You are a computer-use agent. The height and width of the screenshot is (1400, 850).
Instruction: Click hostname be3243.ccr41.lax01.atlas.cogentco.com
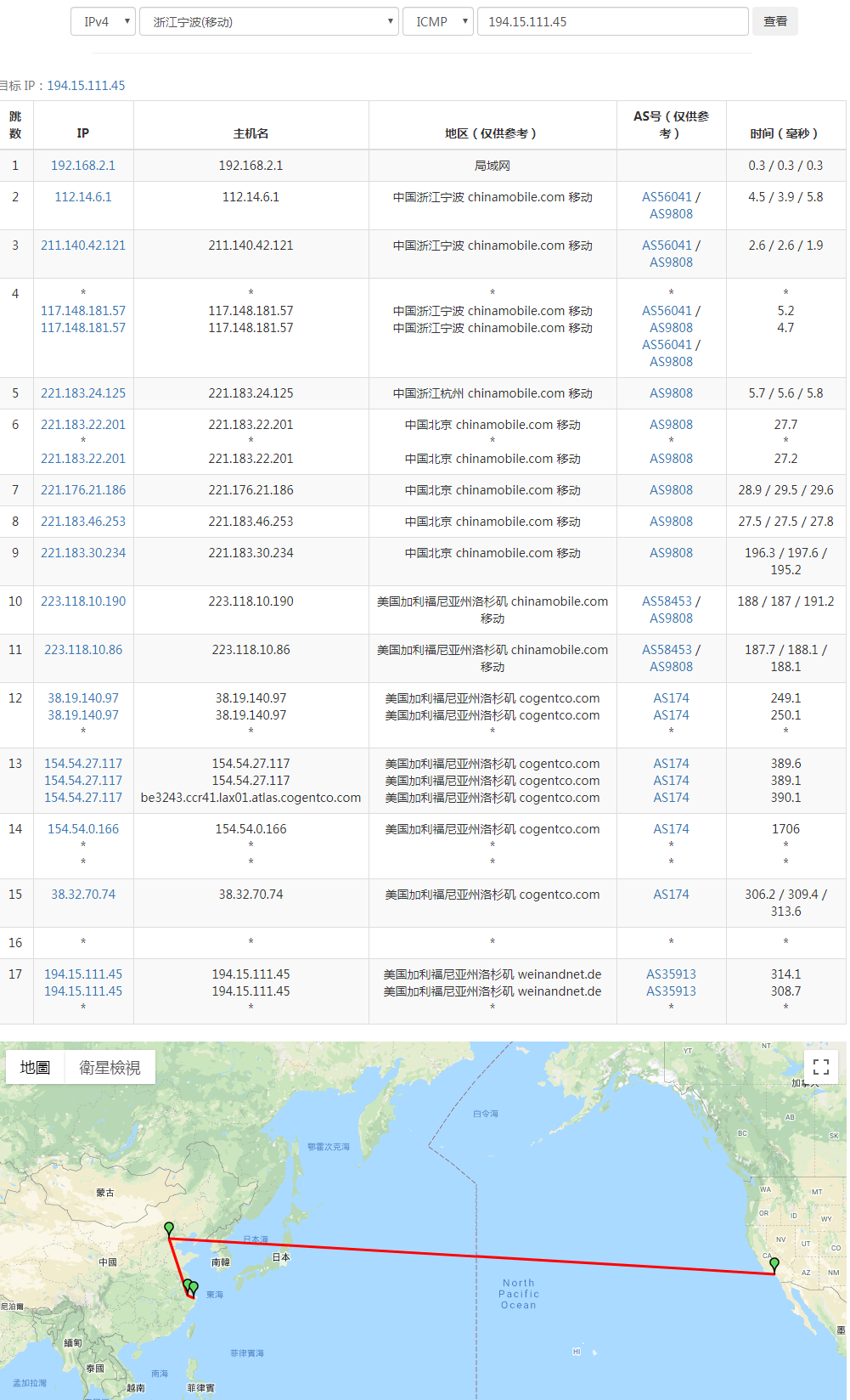(x=250, y=798)
